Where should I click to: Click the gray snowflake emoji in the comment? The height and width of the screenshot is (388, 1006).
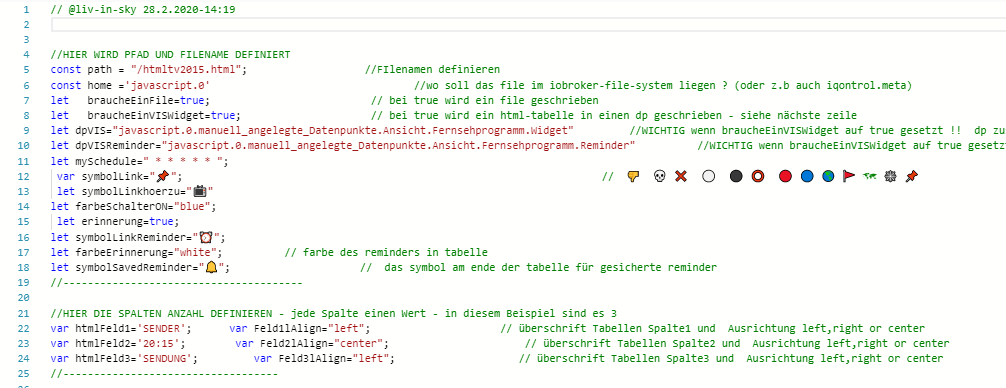pos(890,176)
